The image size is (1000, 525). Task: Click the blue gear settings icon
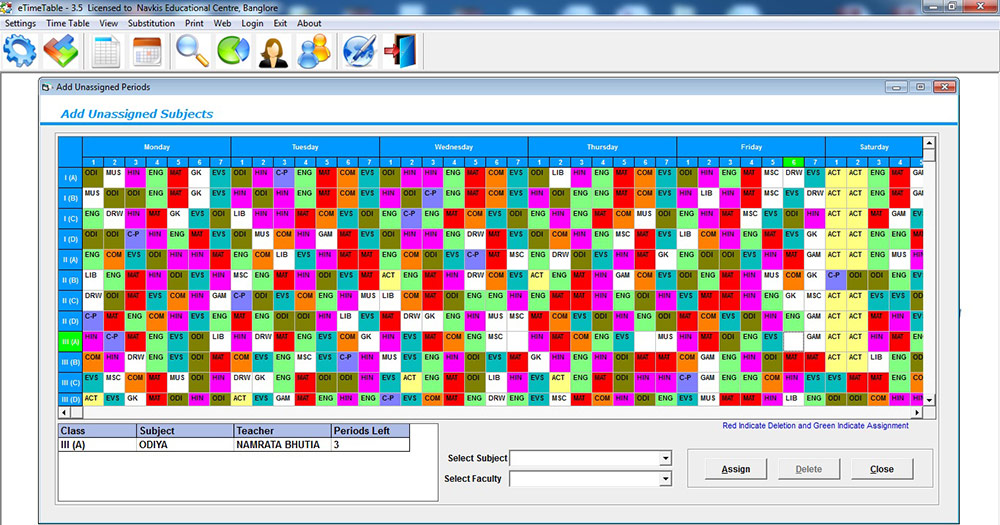[x=20, y=50]
